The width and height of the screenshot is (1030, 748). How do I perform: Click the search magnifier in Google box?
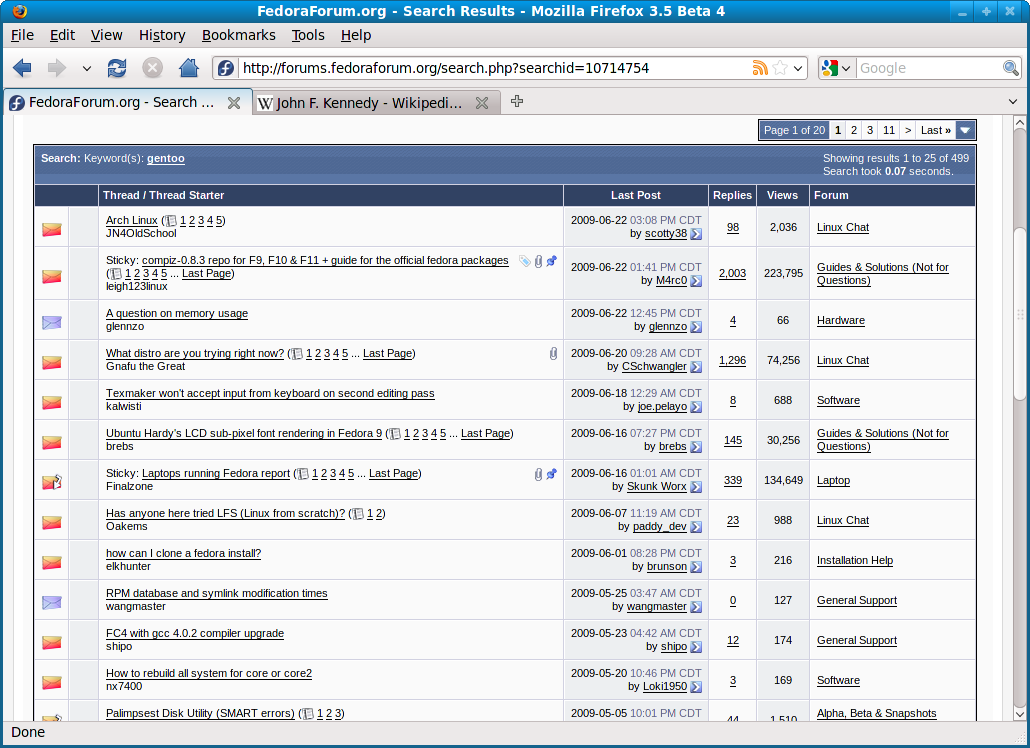(x=1011, y=68)
